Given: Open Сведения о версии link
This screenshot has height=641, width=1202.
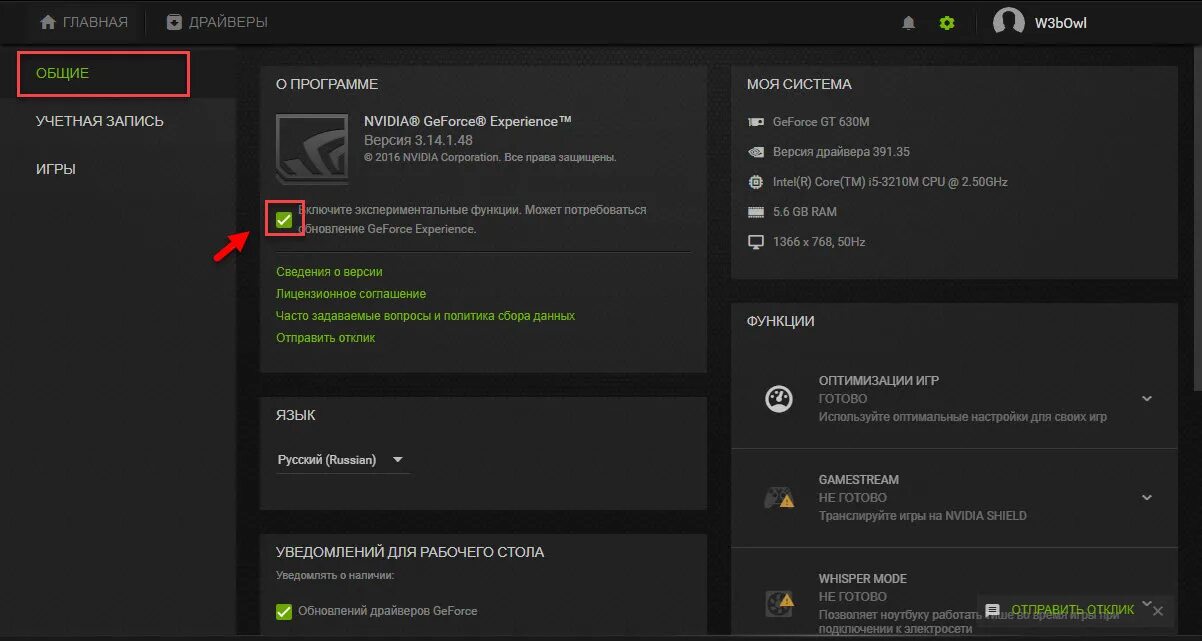Looking at the screenshot, I should coord(329,272).
